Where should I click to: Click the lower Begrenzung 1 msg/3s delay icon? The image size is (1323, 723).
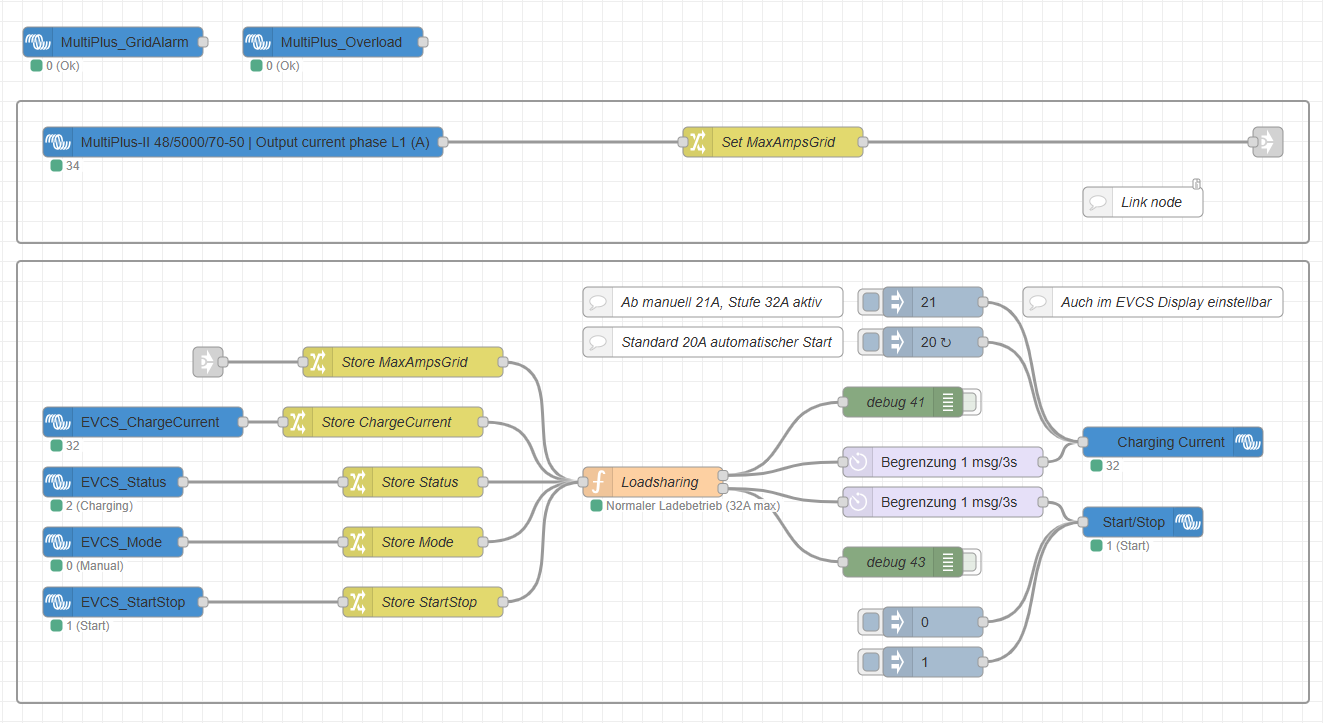[x=857, y=502]
